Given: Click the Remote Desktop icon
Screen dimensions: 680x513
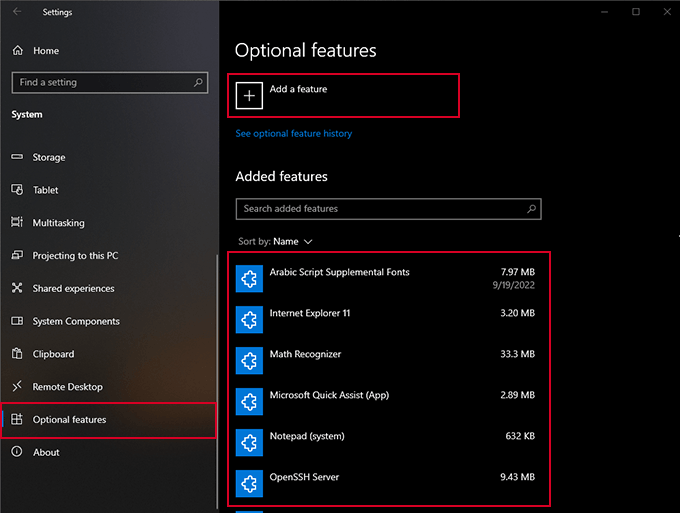Looking at the screenshot, I should pos(17,386).
